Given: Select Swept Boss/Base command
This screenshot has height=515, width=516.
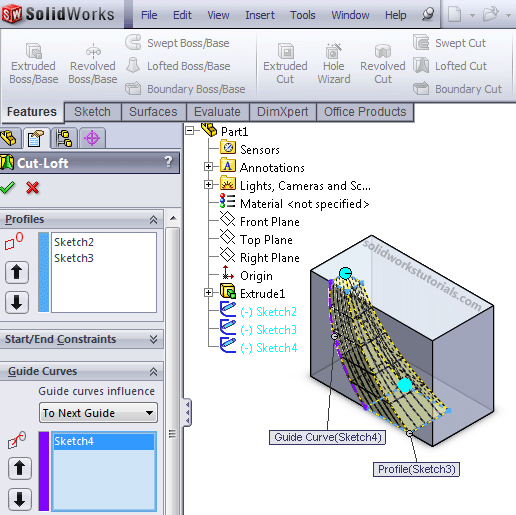Looking at the screenshot, I should [x=177, y=43].
